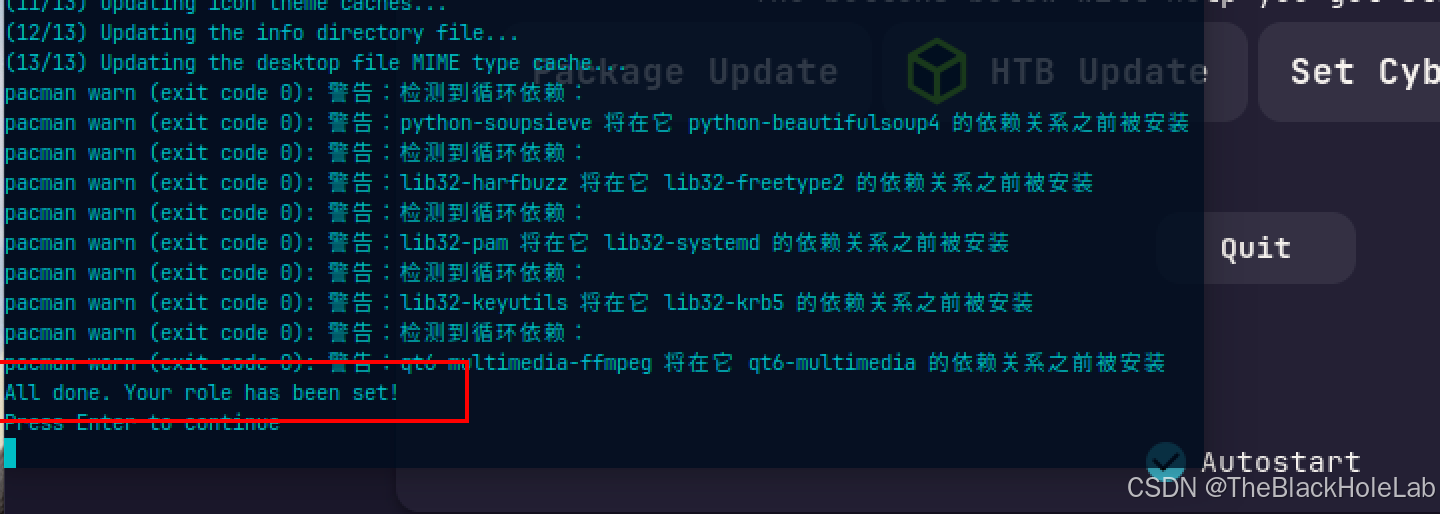
Task: Click the cyan terminal cursor block
Action: (10, 453)
